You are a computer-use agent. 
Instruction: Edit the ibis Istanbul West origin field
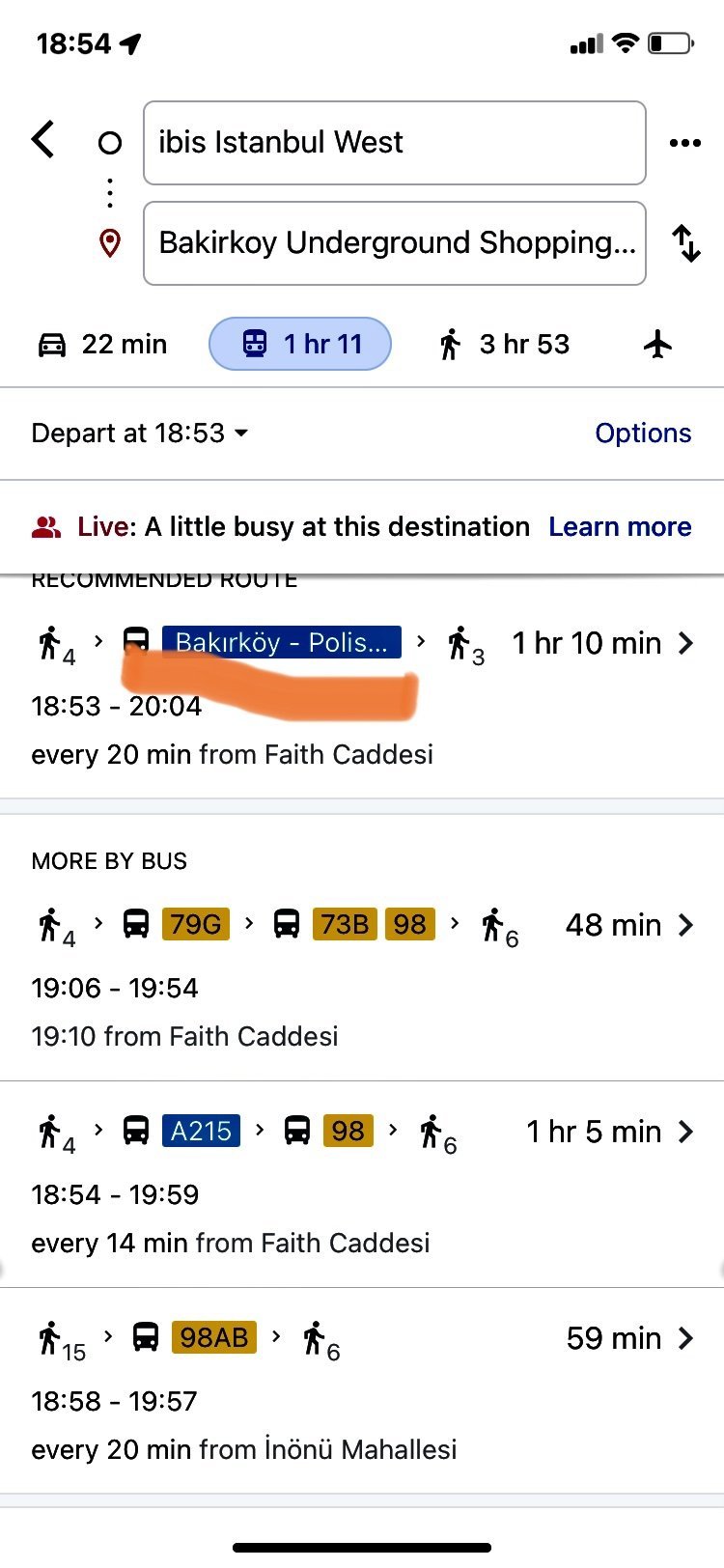click(394, 143)
